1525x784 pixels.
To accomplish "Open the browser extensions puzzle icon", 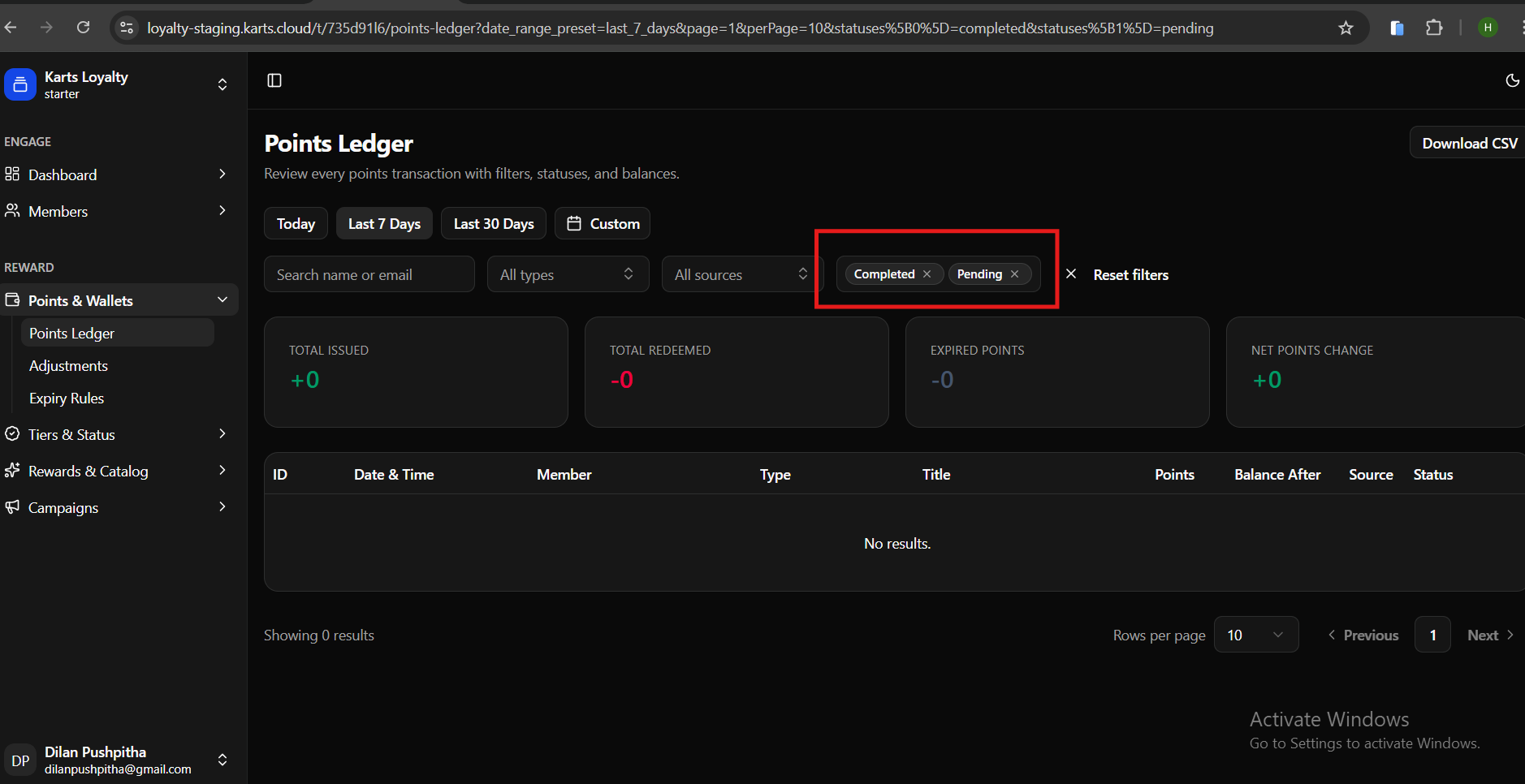I will pyautogui.click(x=1434, y=28).
